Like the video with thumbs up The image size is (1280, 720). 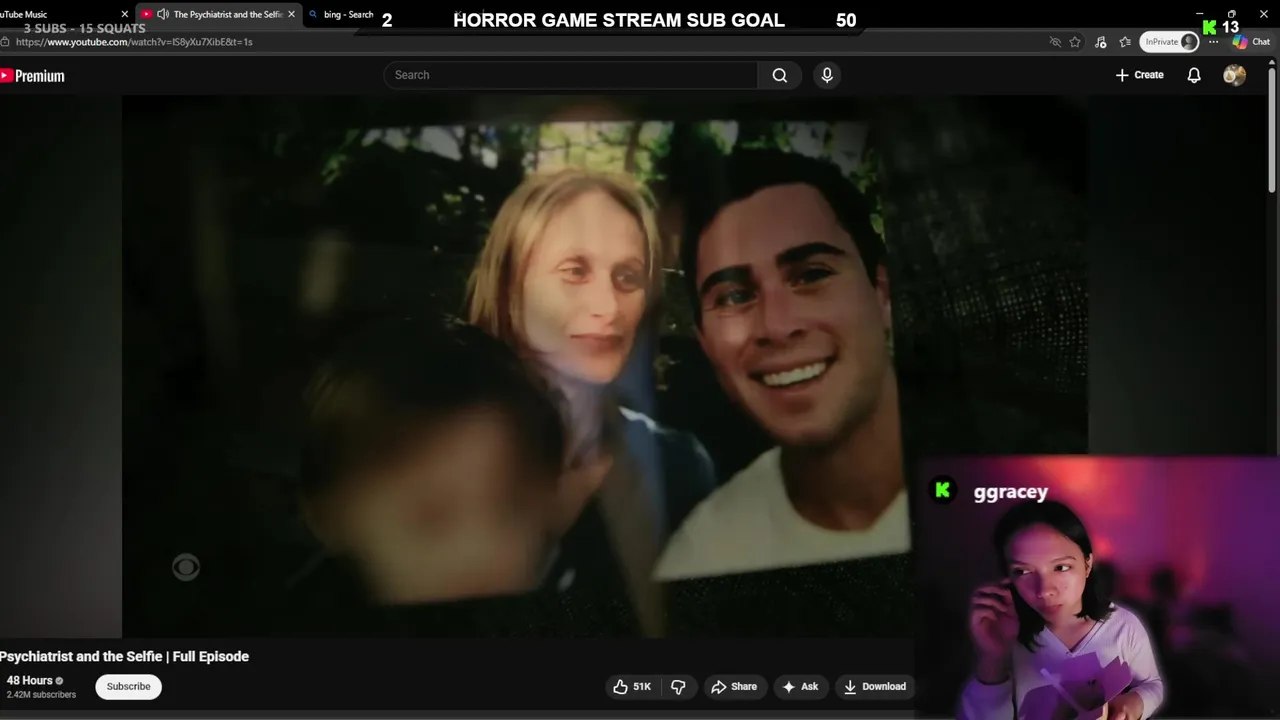point(632,686)
